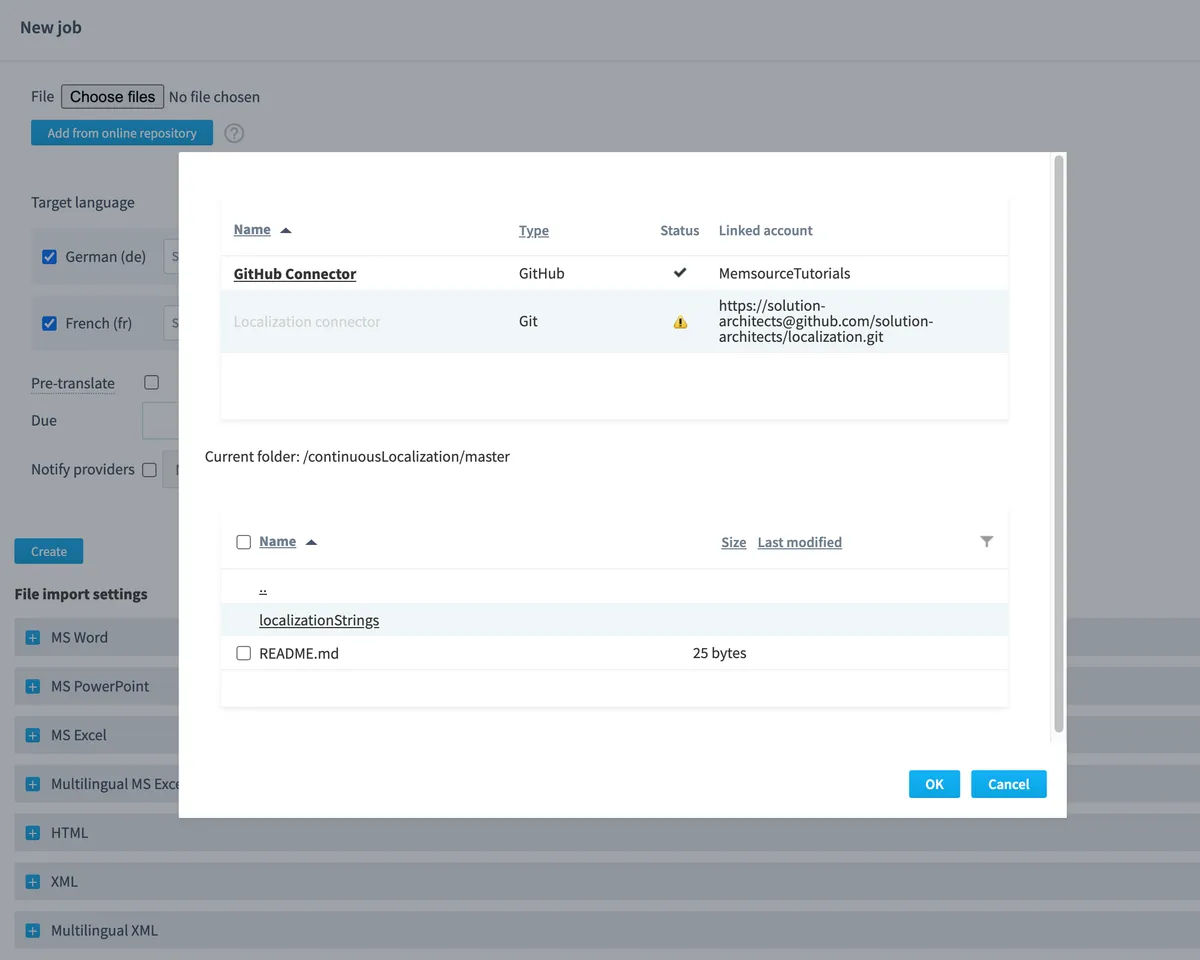Go up to the parent folder (..)
The height and width of the screenshot is (960, 1200).
coord(263,588)
